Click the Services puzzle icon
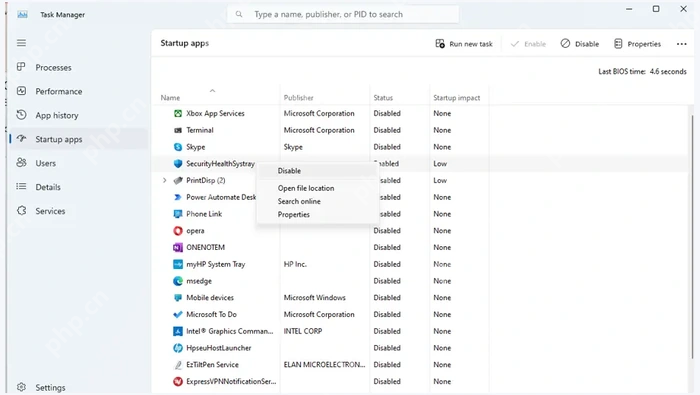 21,210
